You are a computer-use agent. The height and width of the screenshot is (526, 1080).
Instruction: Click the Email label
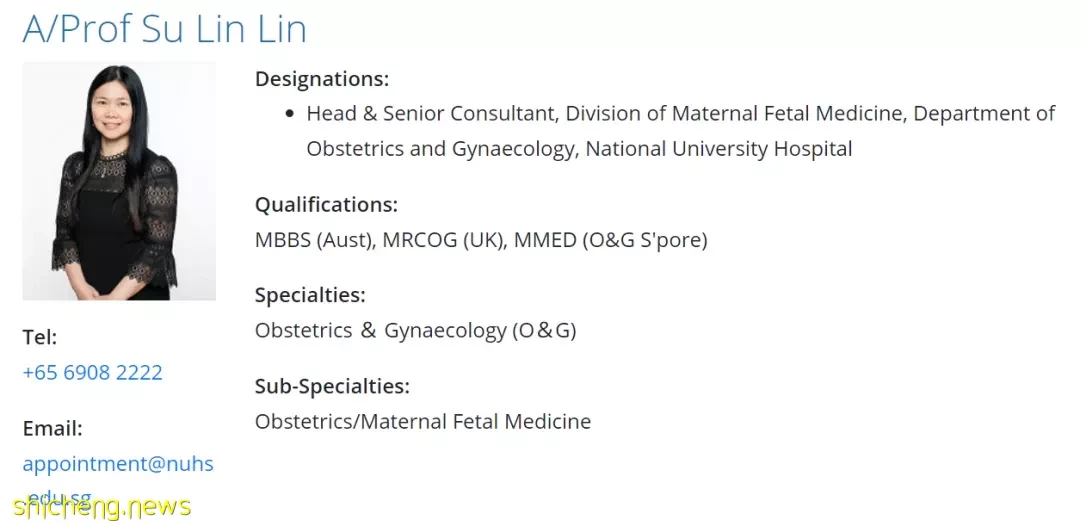pos(52,428)
